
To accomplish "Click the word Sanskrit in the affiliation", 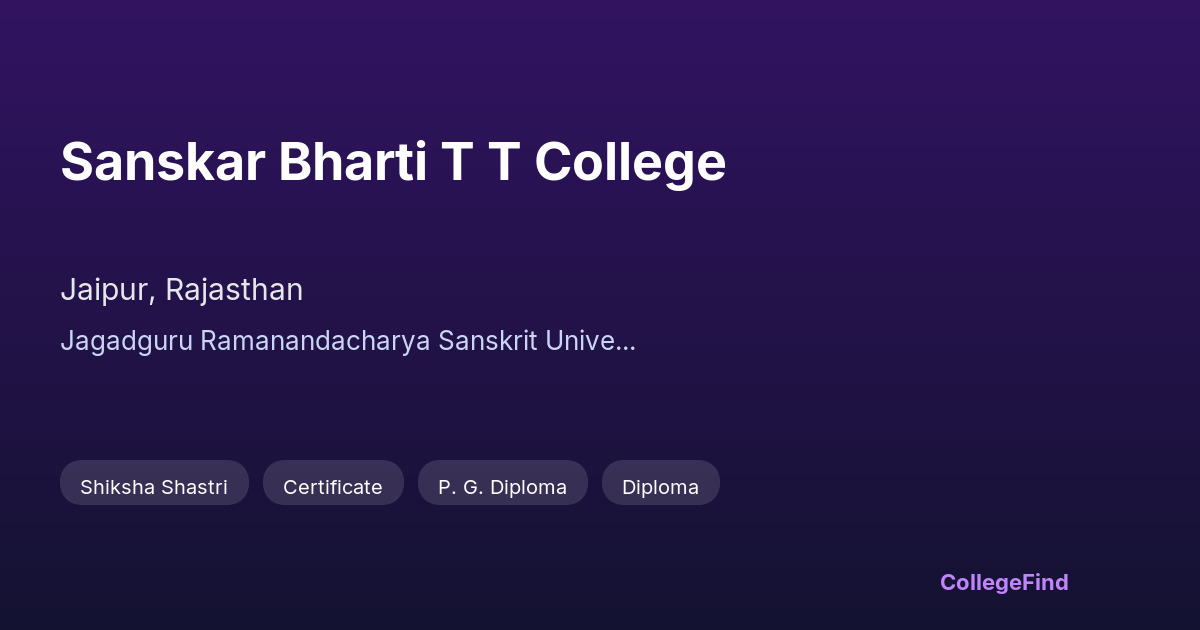I will (488, 341).
